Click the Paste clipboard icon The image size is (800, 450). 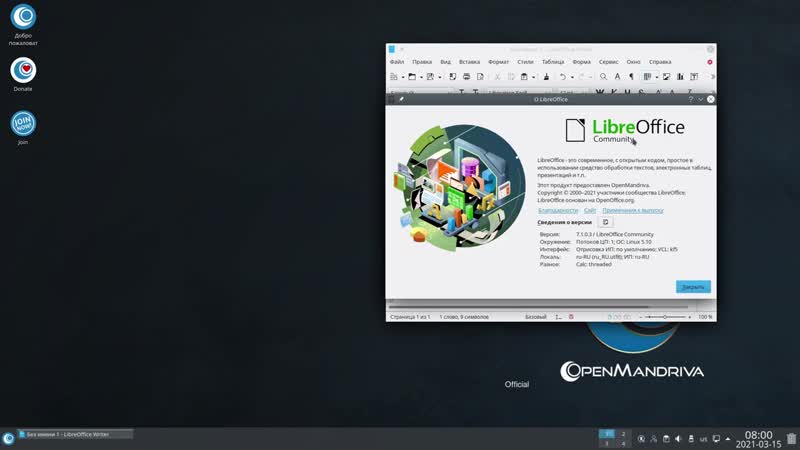coord(524,77)
